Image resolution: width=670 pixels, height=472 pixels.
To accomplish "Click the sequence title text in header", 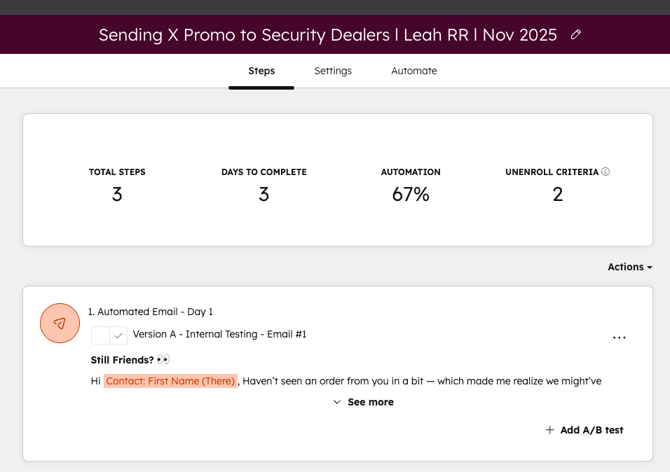I will click(327, 35).
